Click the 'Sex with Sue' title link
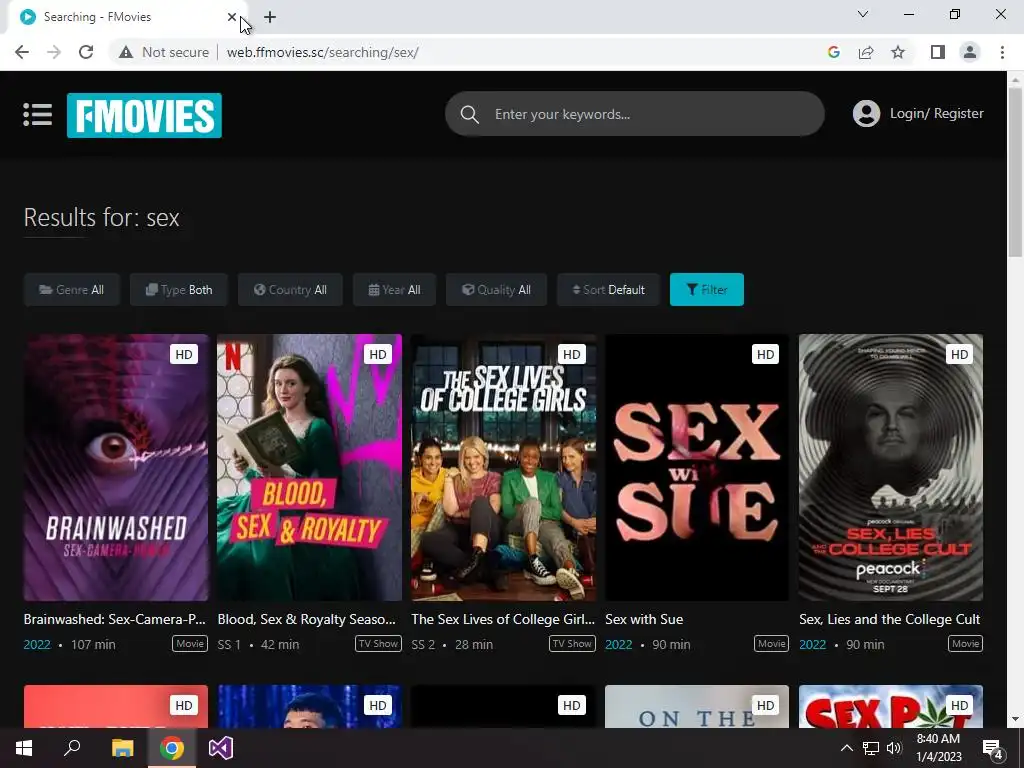This screenshot has height=768, width=1024. click(644, 619)
